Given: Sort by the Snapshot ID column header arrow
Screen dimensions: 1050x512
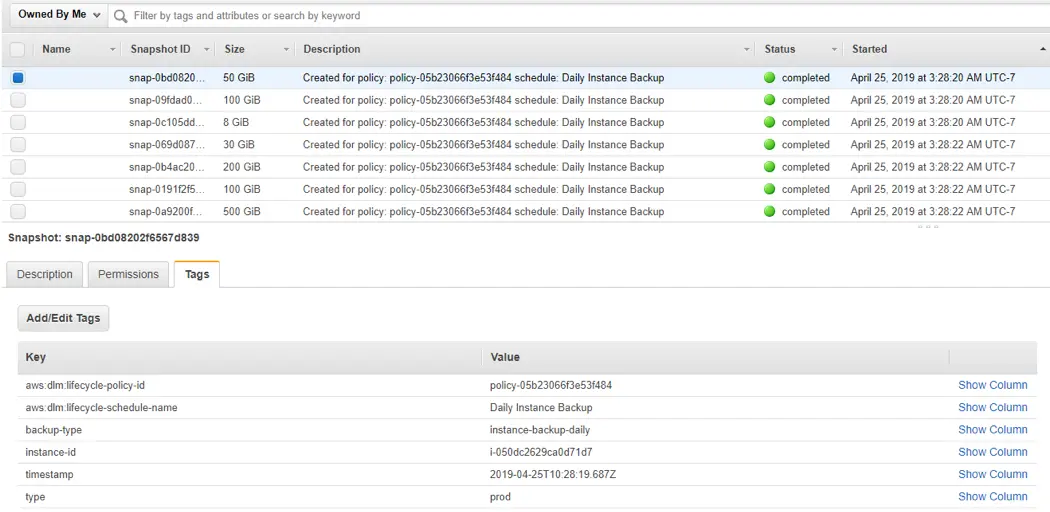Looking at the screenshot, I should (207, 49).
